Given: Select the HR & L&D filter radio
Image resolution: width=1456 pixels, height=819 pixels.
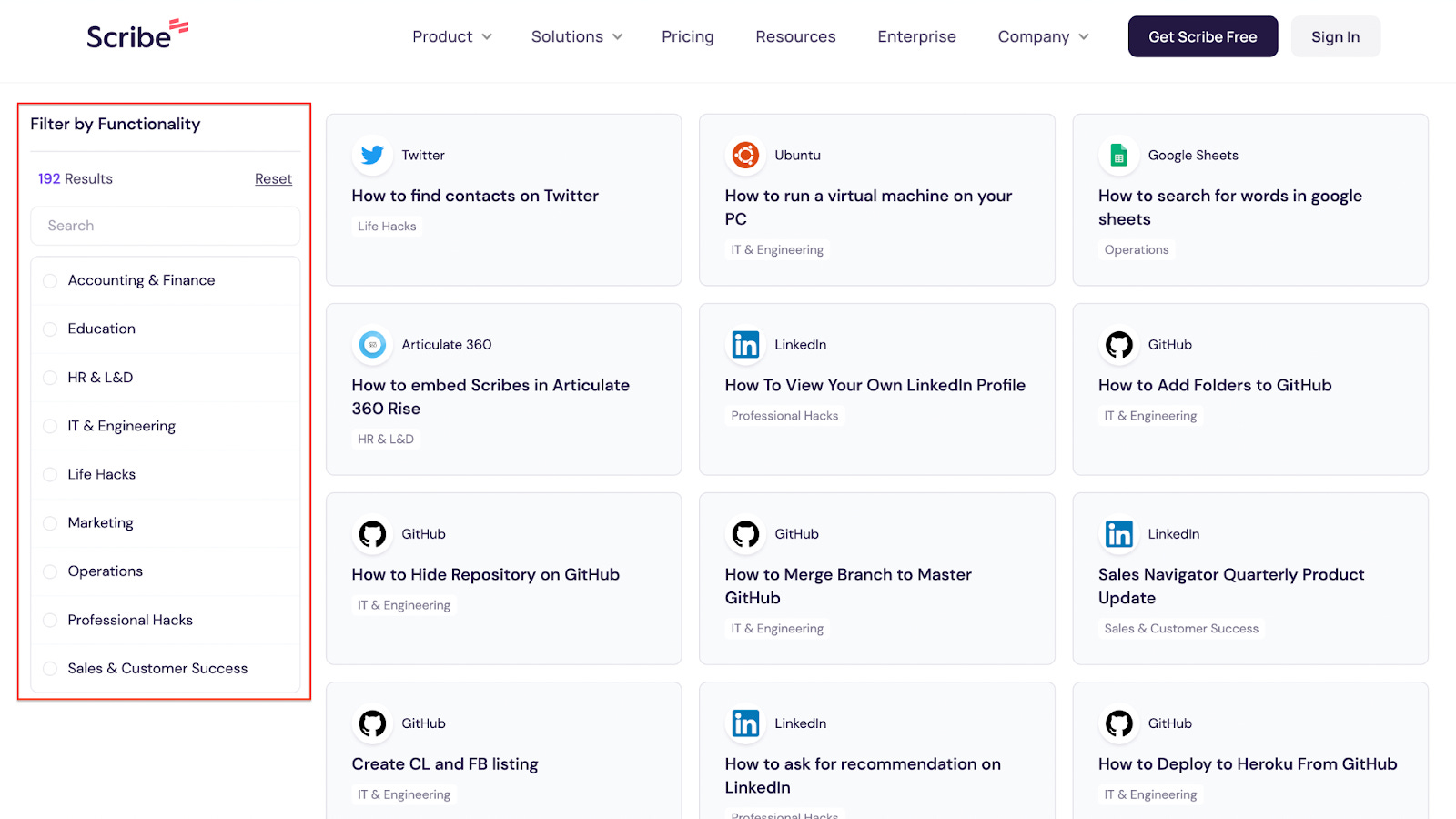Looking at the screenshot, I should pos(50,378).
